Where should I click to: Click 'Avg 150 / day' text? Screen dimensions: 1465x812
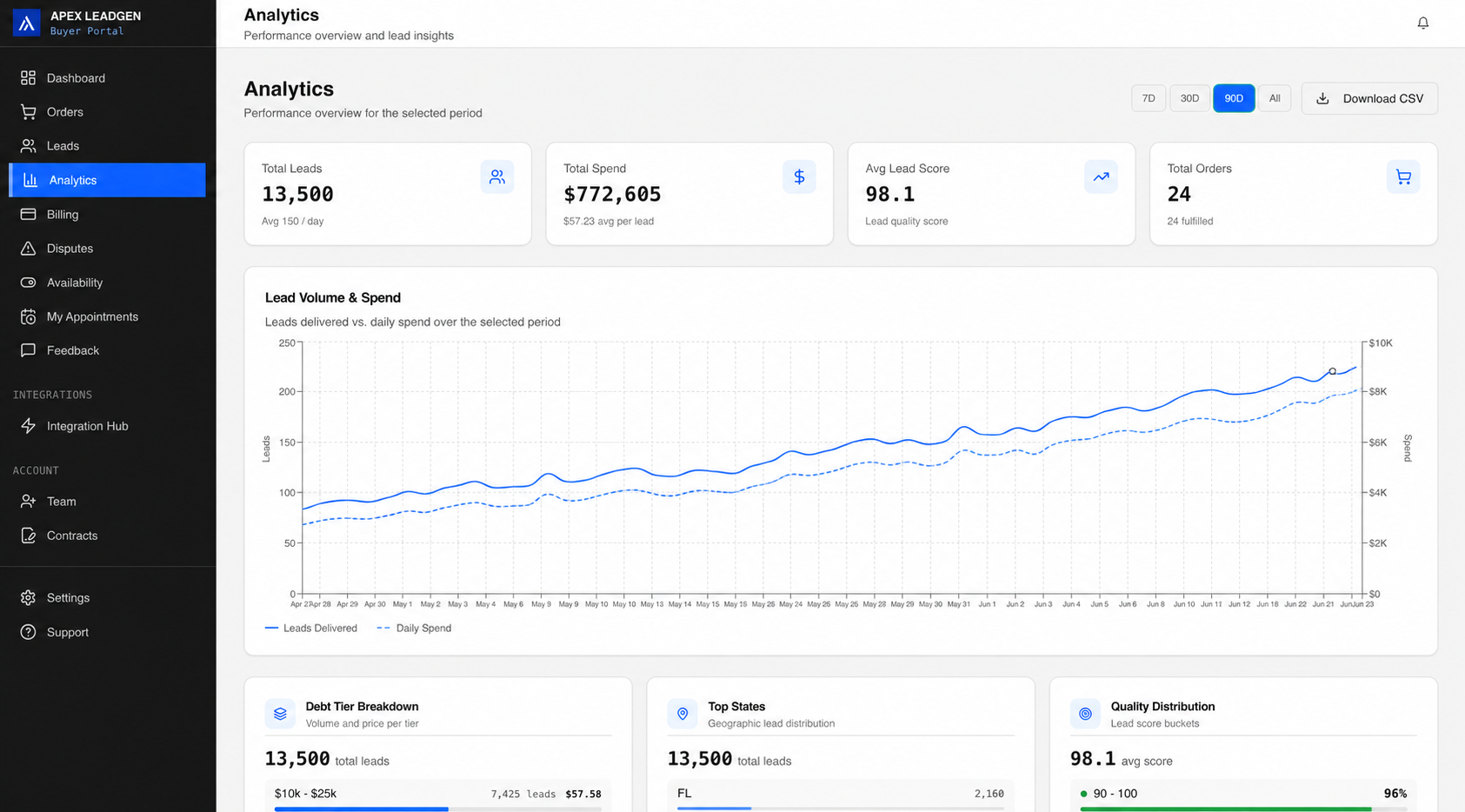point(292,221)
